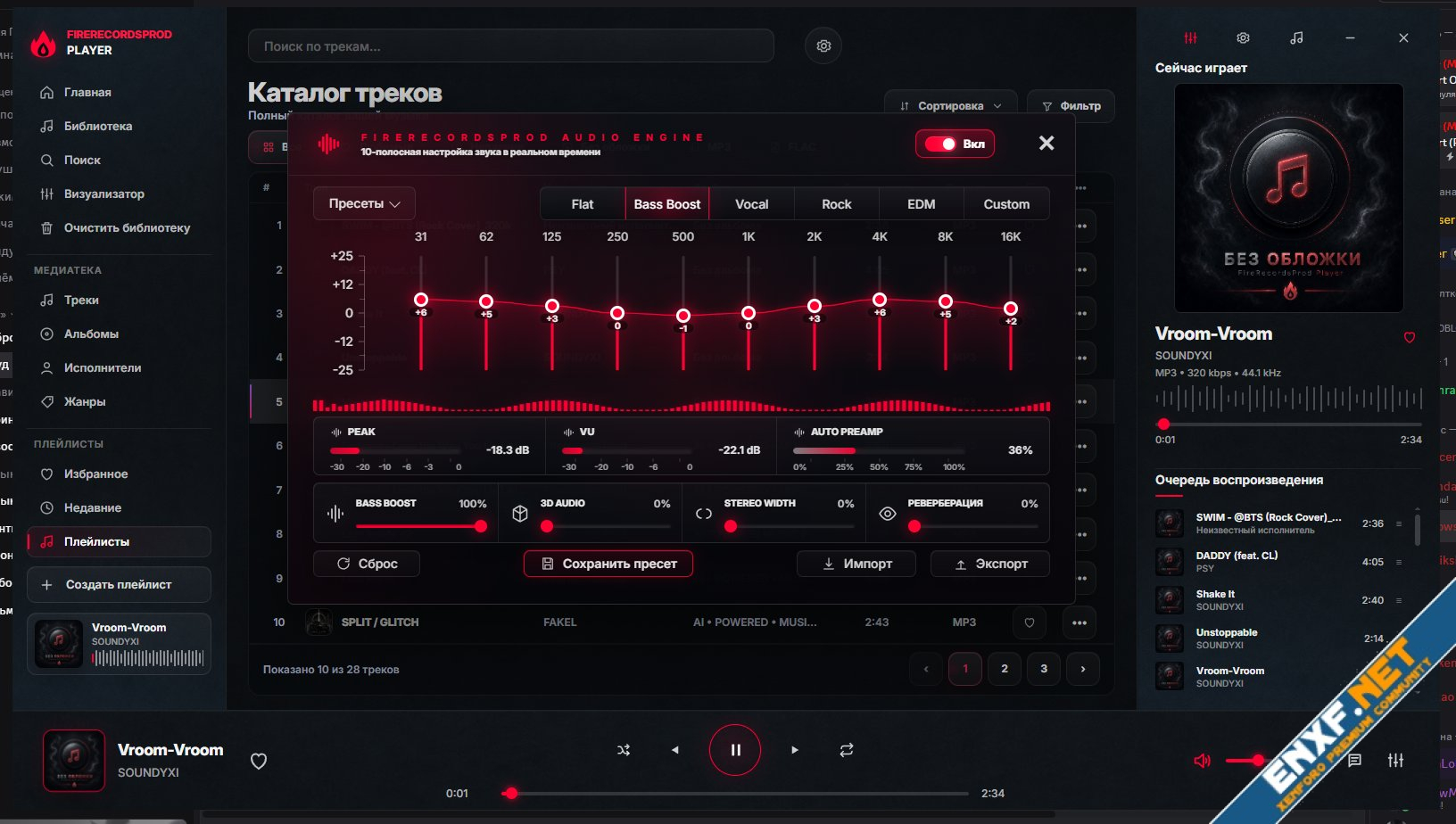
Task: Like SPLIT / GLITCH track with heart icon
Action: coord(1030,622)
